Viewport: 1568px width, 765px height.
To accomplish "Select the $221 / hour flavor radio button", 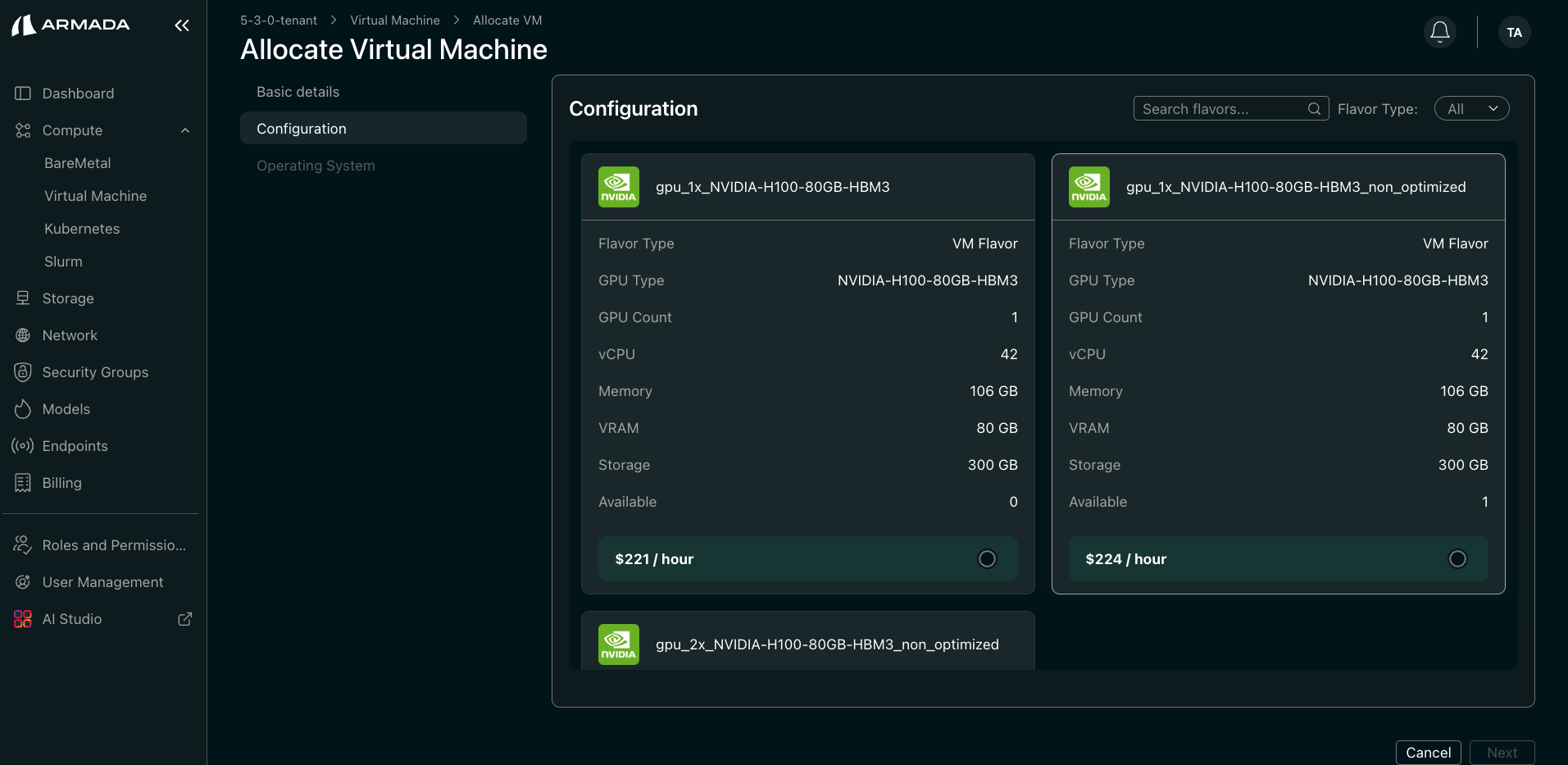I will 986,558.
